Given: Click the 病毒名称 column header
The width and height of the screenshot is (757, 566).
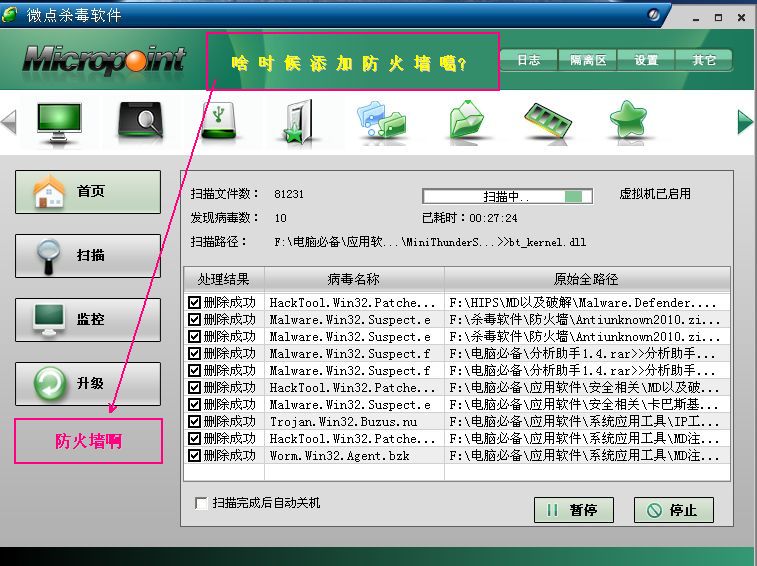Looking at the screenshot, I should [x=353, y=279].
